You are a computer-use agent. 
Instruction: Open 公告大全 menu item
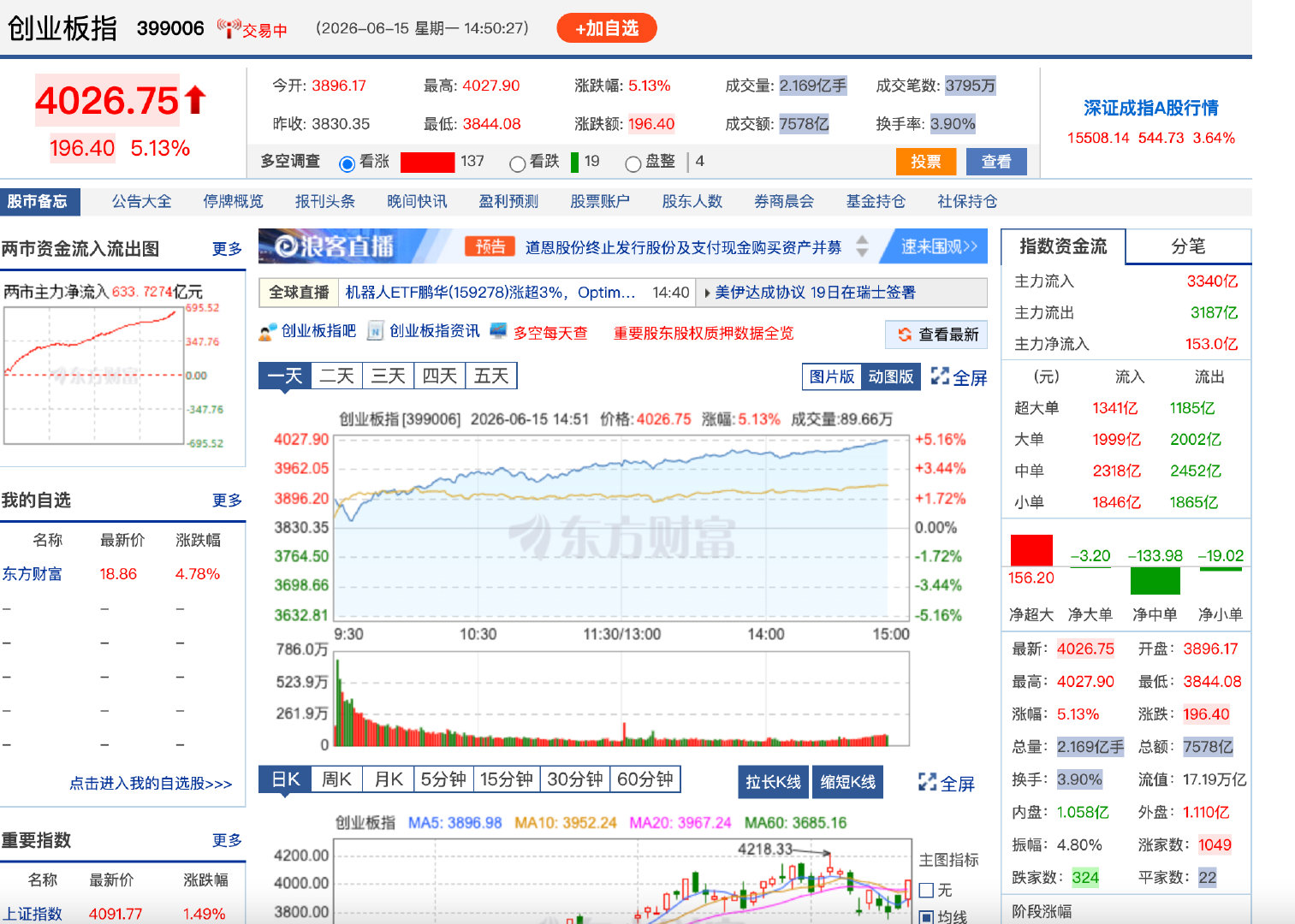[142, 202]
